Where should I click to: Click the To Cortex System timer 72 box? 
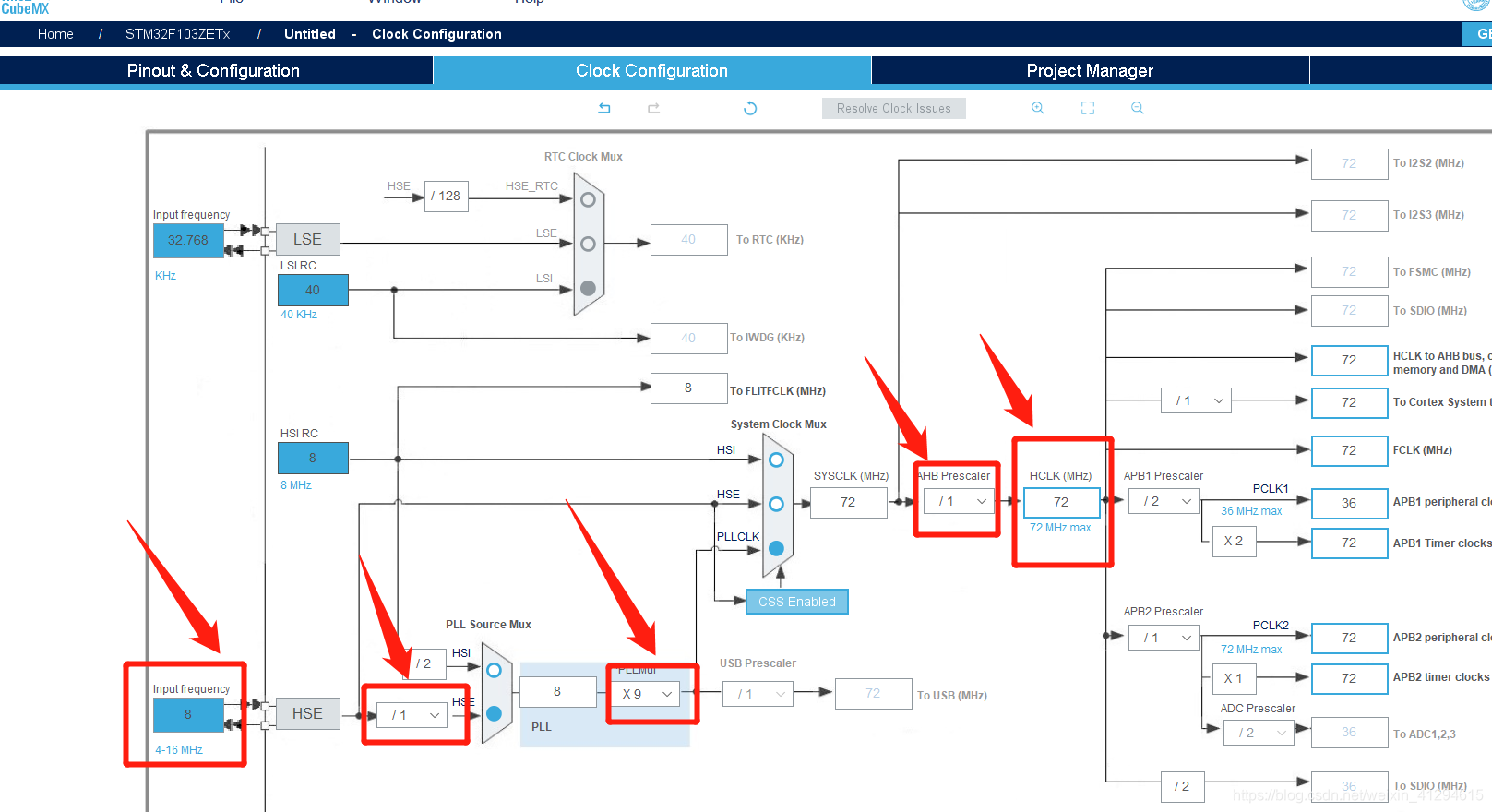(x=1349, y=402)
